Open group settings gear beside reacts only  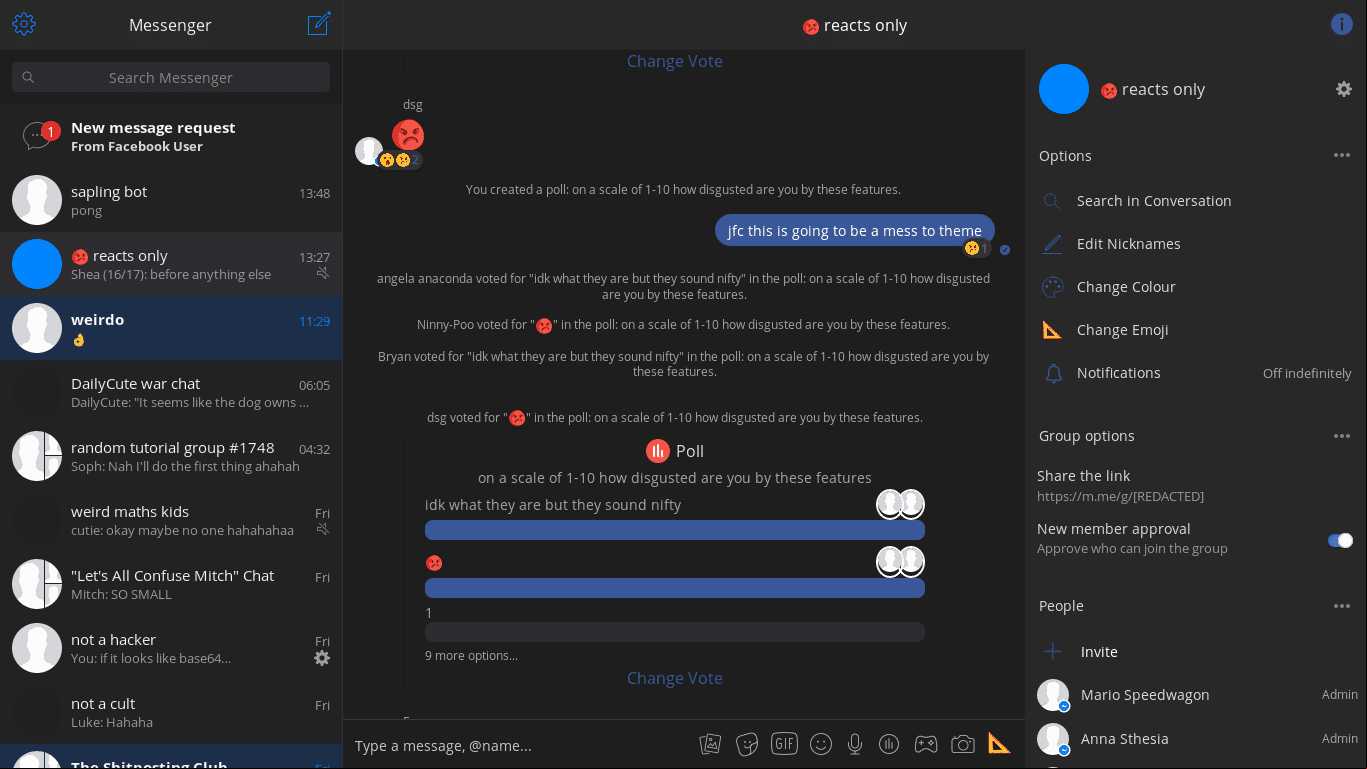tap(1344, 89)
